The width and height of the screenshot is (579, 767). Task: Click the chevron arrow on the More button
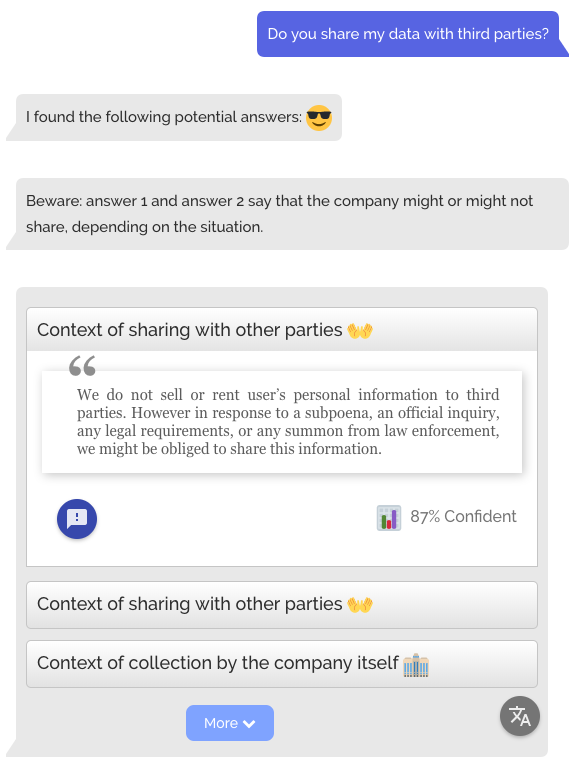point(249,723)
